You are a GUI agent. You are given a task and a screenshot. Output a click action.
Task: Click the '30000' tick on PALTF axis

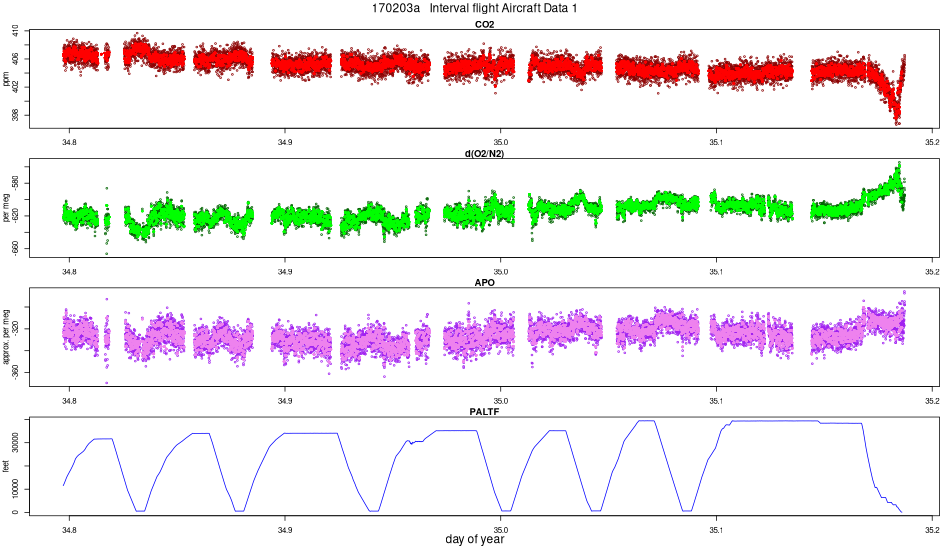15,443
